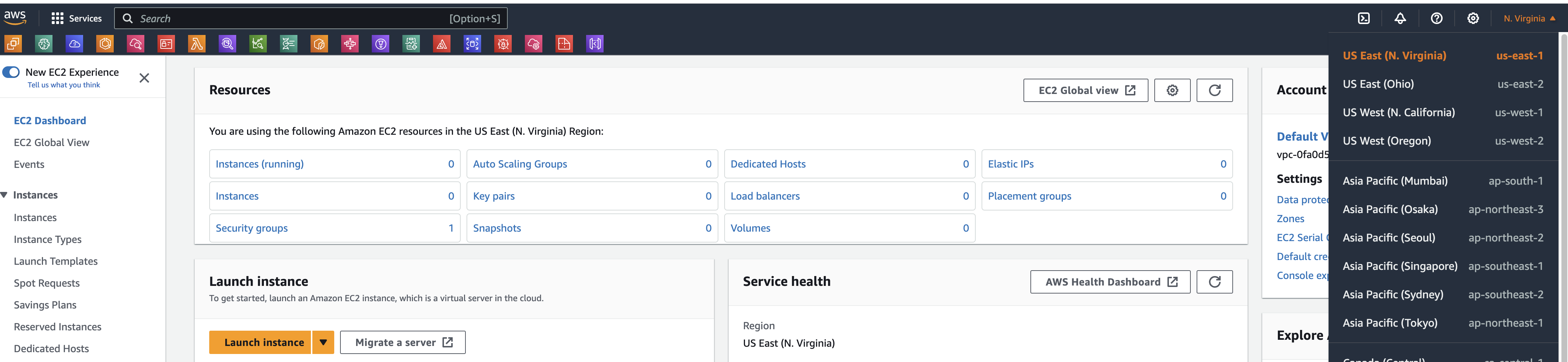Open Spot Requests in sidebar
The width and height of the screenshot is (1568, 362).
tap(47, 283)
